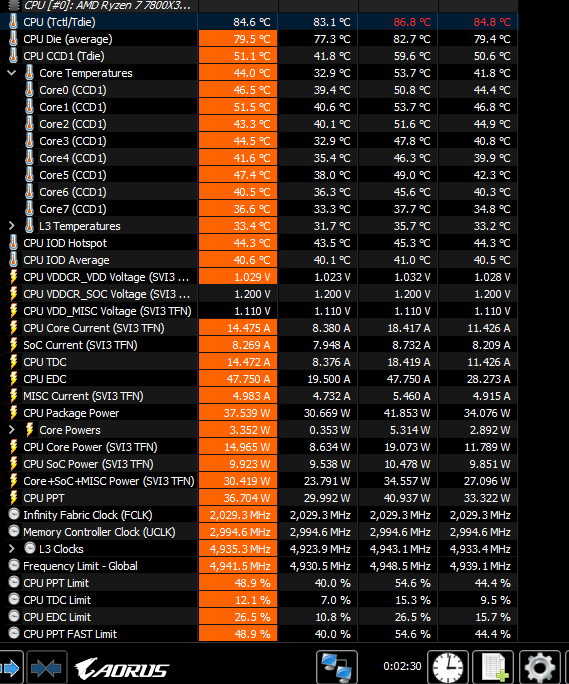569x684 pixels.
Task: Select the CPU TDC Limit row label
Action: point(57,600)
